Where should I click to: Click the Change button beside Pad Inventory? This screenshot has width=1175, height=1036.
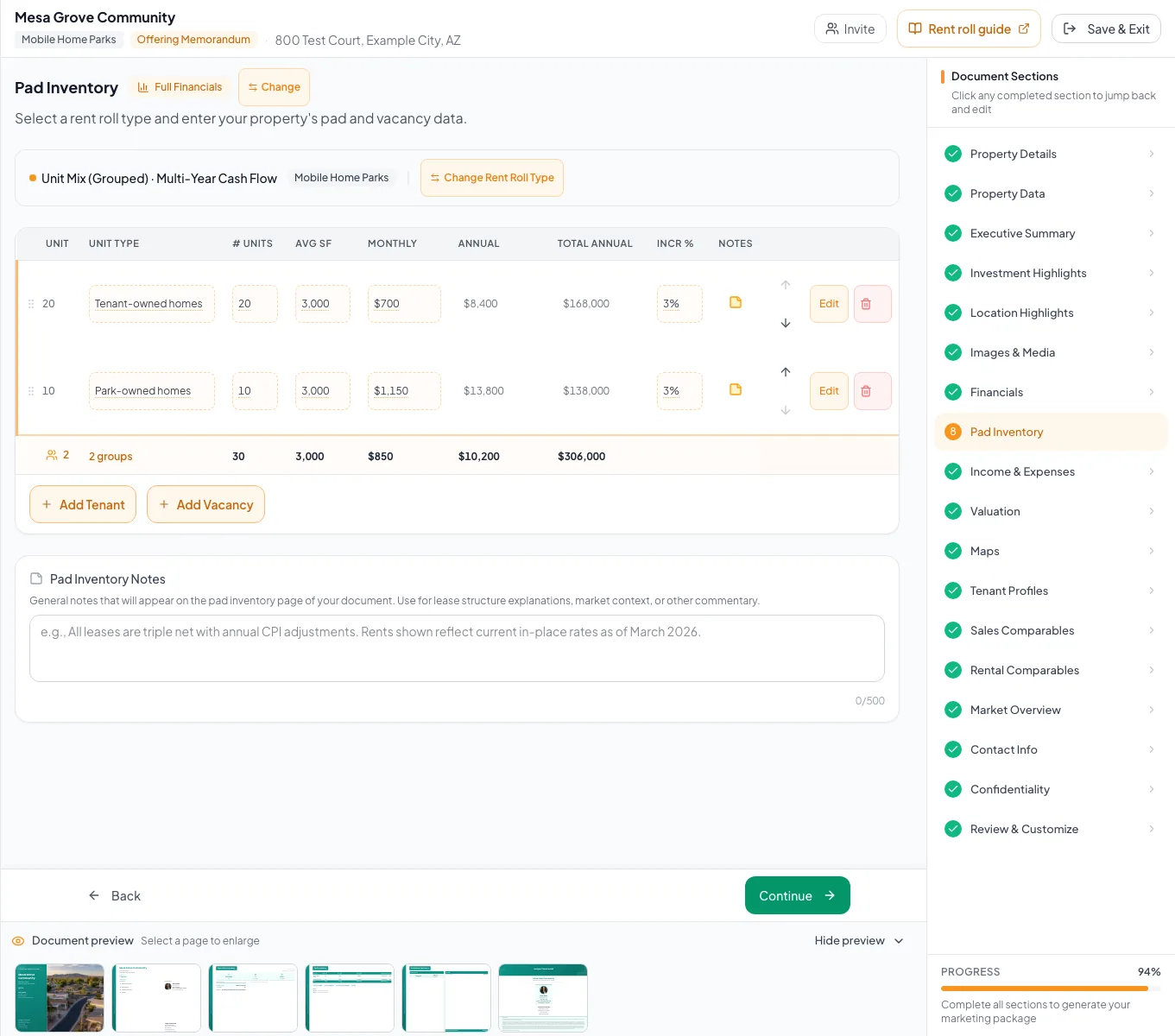274,87
